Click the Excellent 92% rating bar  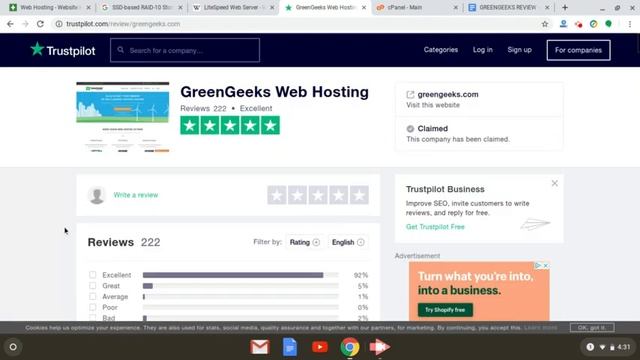click(x=240, y=275)
